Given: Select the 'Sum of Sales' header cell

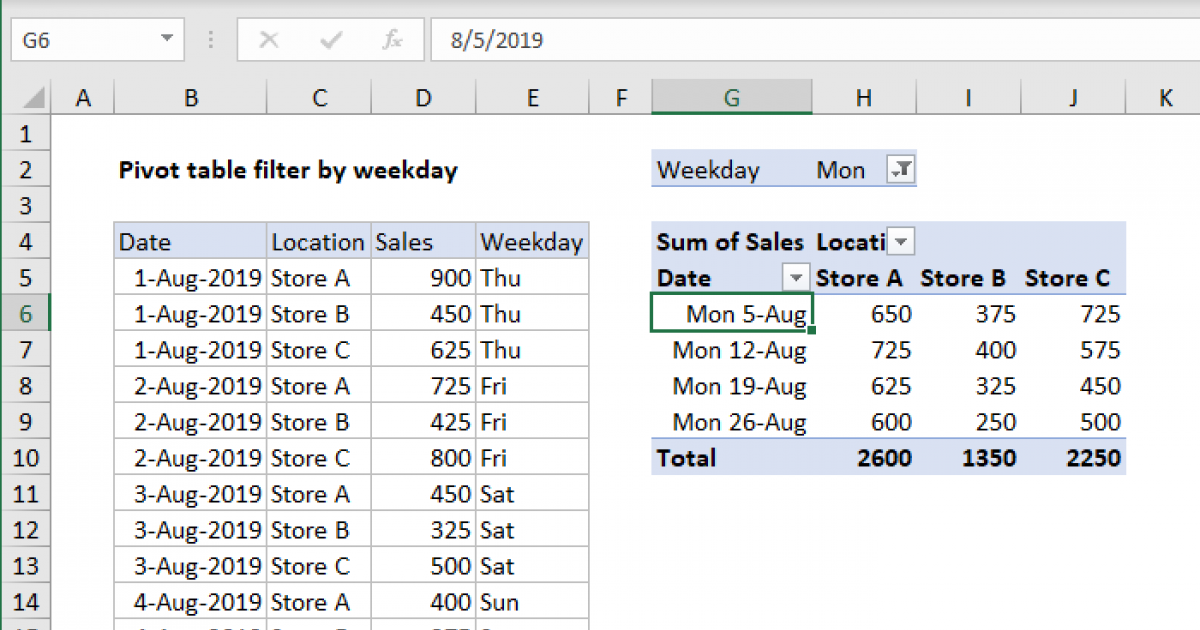Looking at the screenshot, I should 729,241.
